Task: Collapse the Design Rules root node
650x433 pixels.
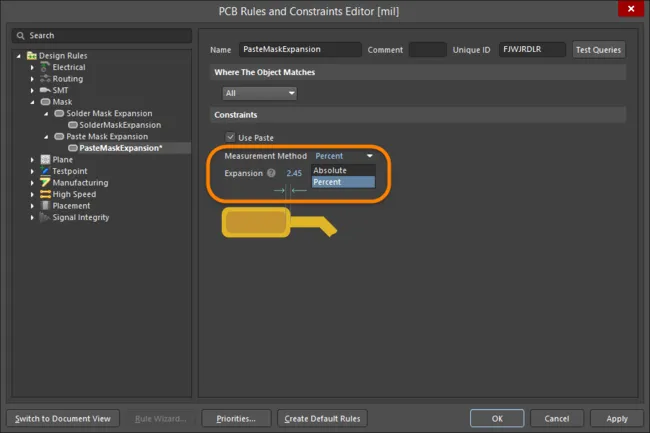Action: 19,56
